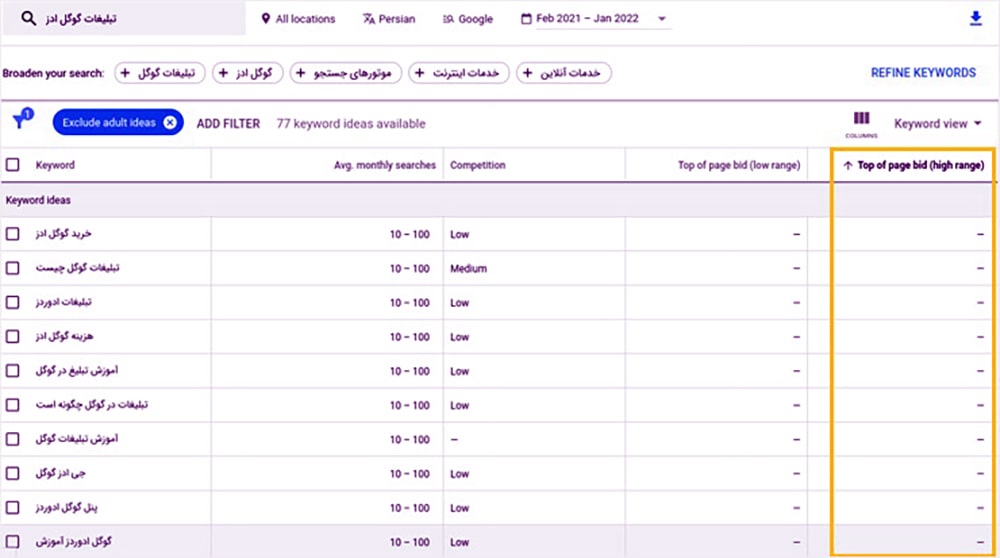The image size is (1000, 558).
Task: Click the location pin icon
Action: (x=265, y=18)
